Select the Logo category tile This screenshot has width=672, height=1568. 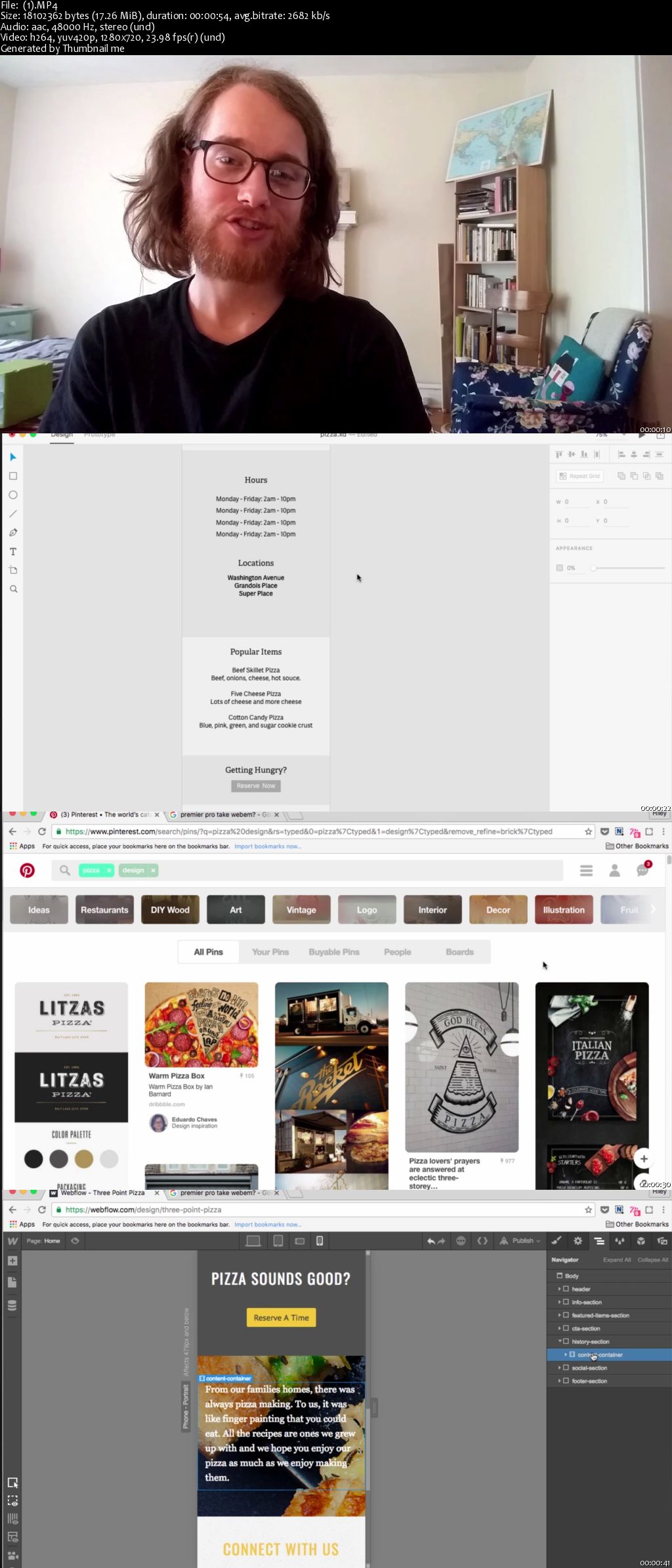pyautogui.click(x=367, y=910)
